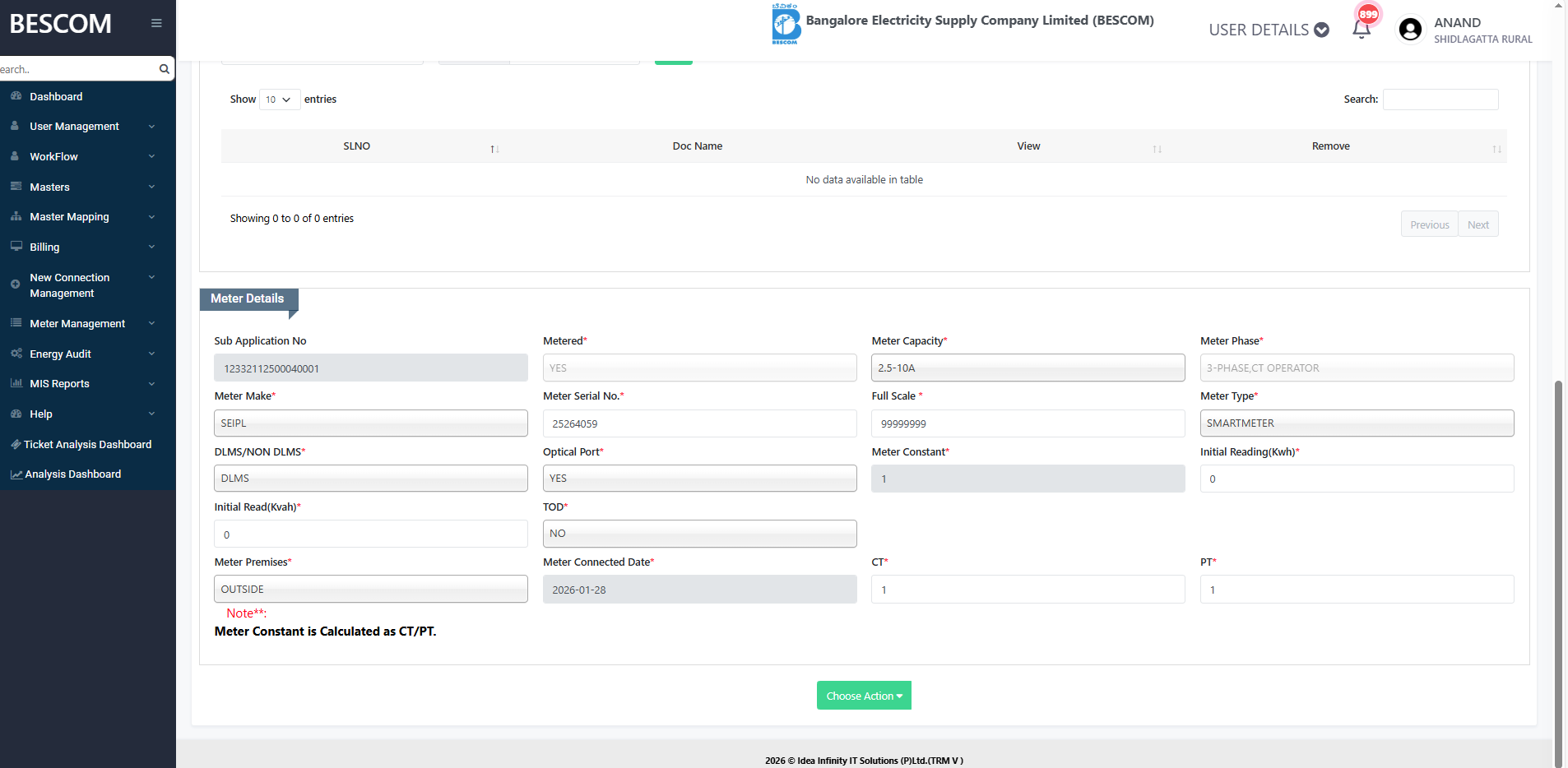Click the user profile avatar icon
The image size is (1568, 768).
(x=1410, y=30)
